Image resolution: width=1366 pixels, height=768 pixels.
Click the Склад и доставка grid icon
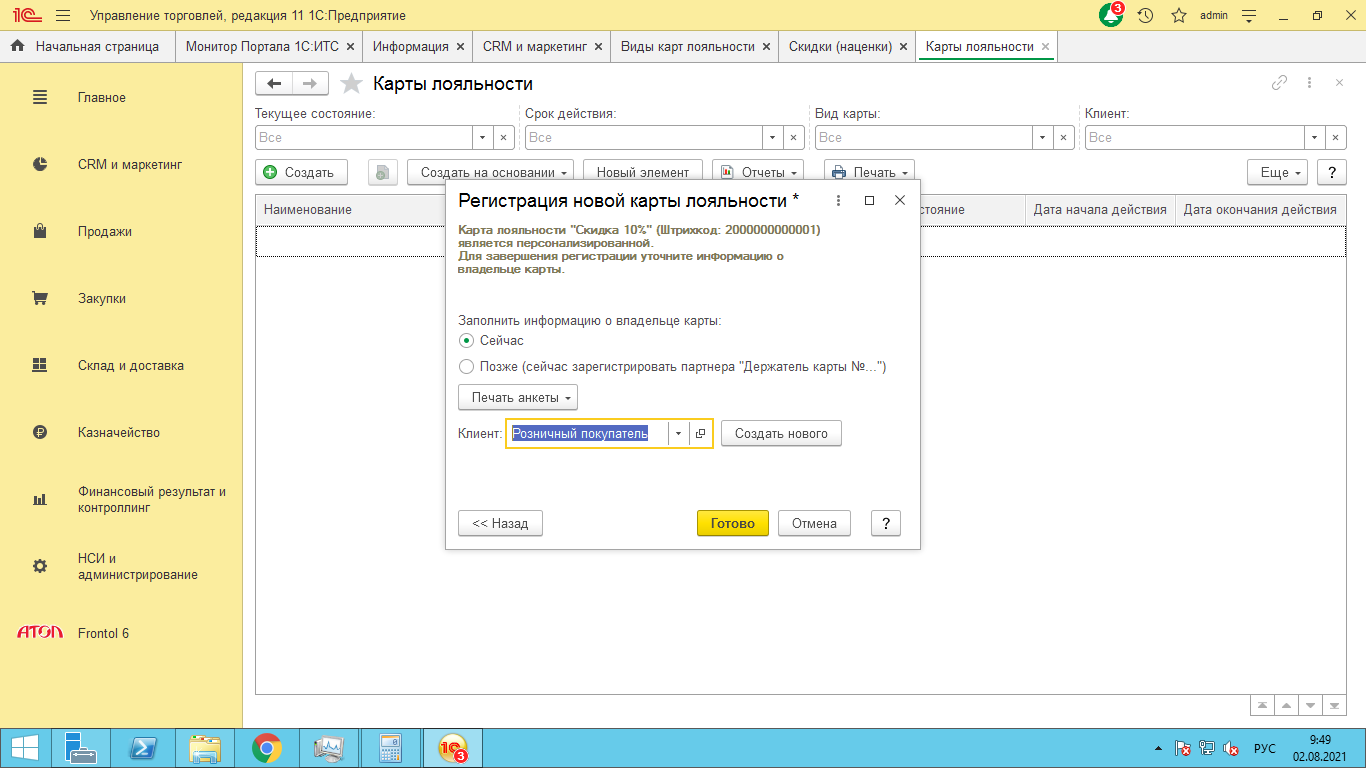40,366
